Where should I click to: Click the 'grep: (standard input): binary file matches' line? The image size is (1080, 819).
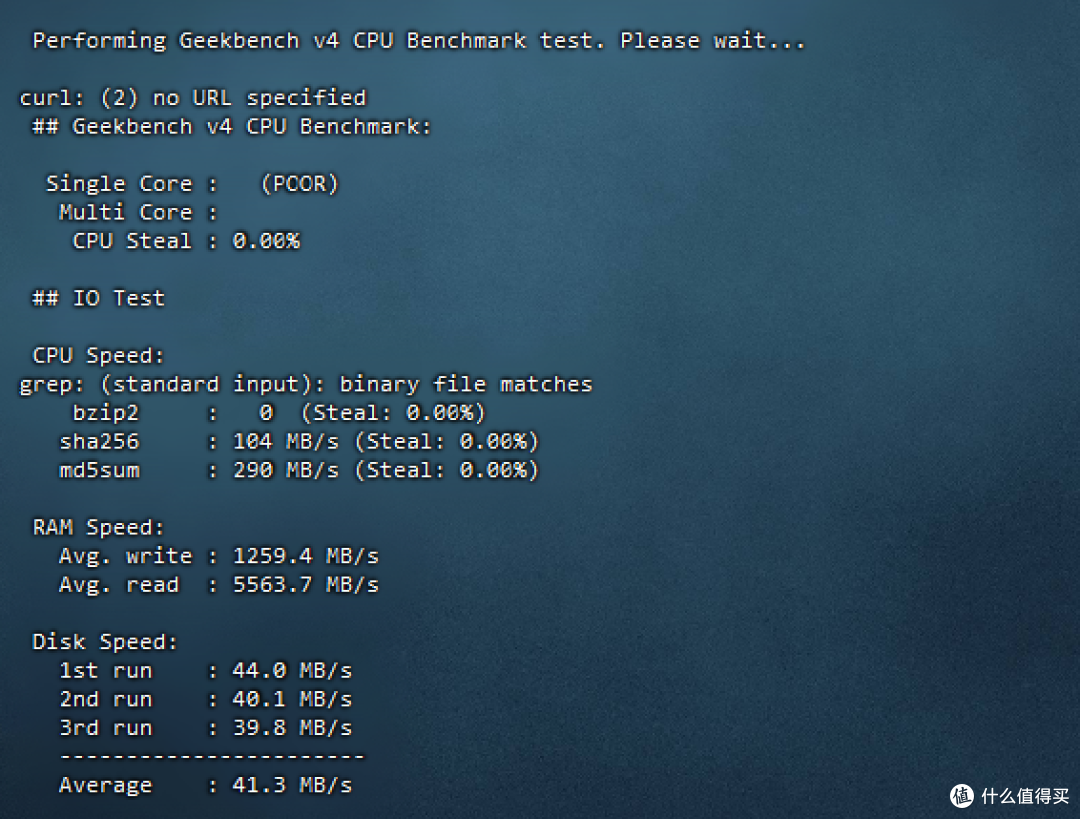point(306,384)
